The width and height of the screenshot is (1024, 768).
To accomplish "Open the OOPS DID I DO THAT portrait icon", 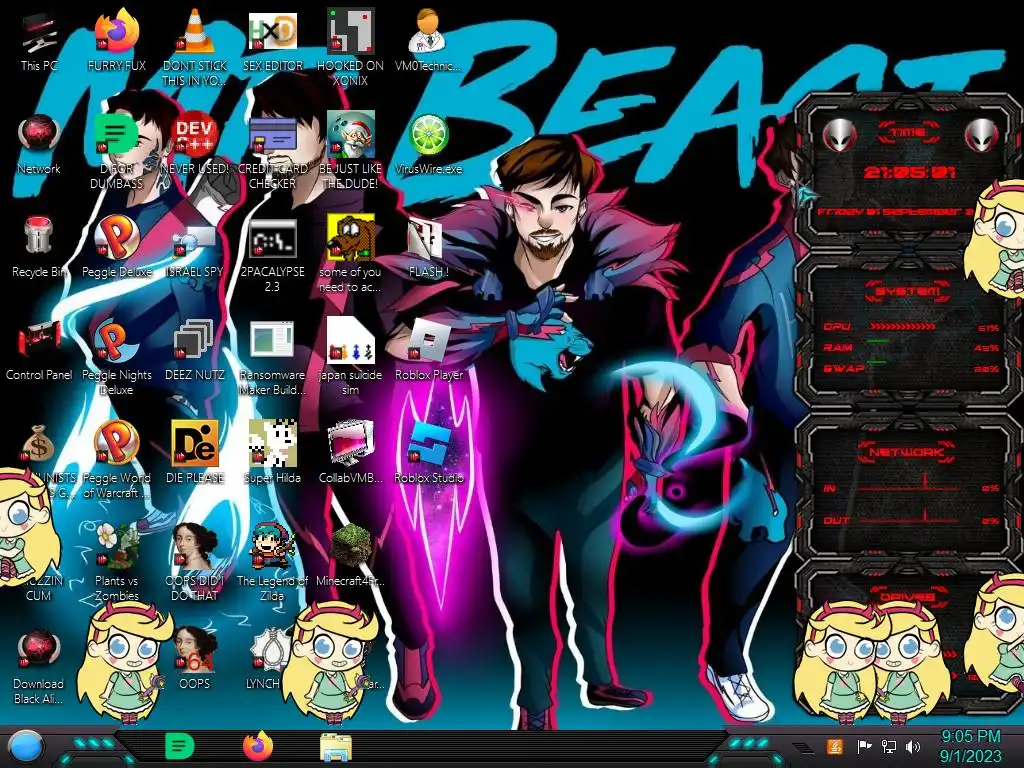I will click(194, 546).
